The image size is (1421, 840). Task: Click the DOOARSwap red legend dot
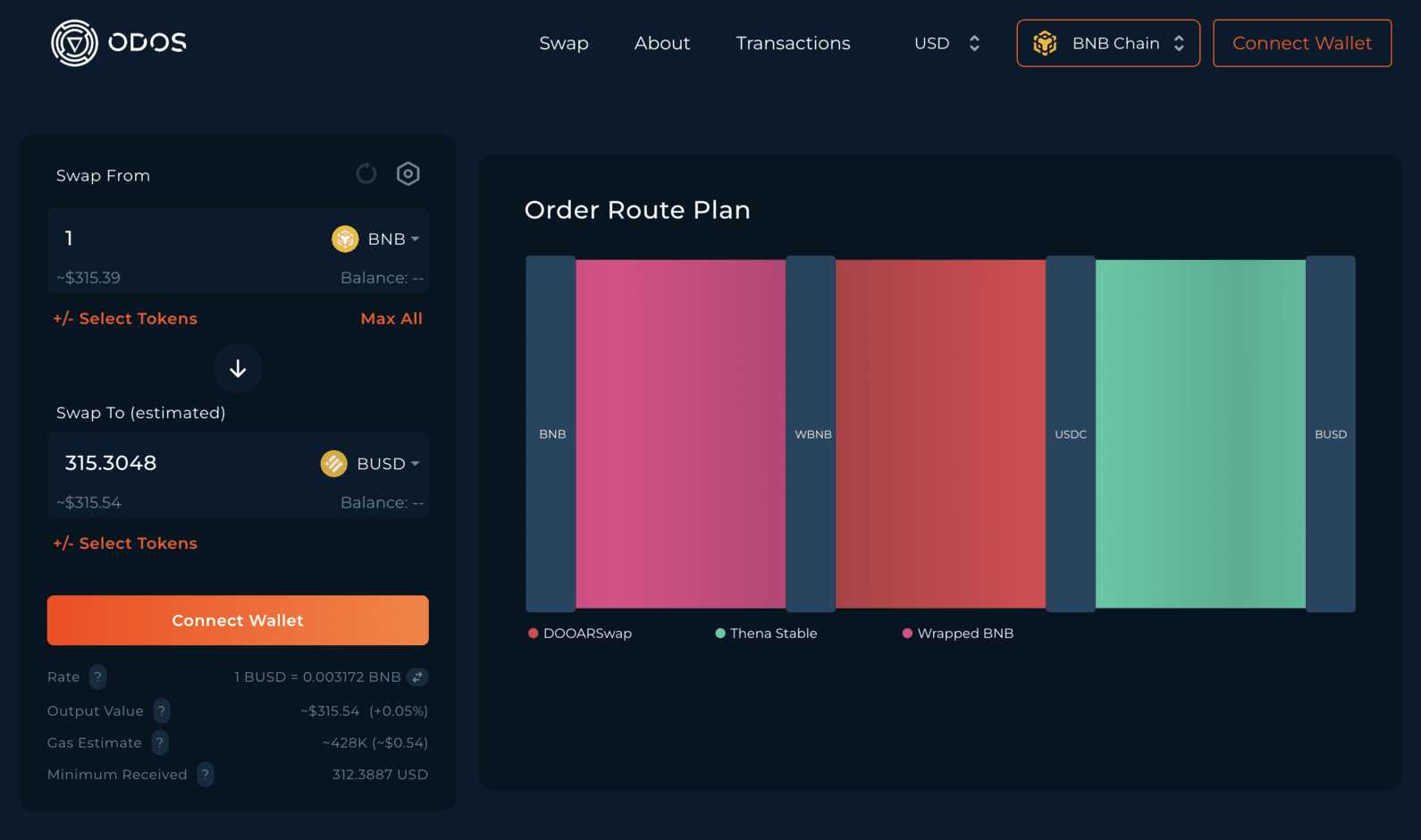(534, 634)
